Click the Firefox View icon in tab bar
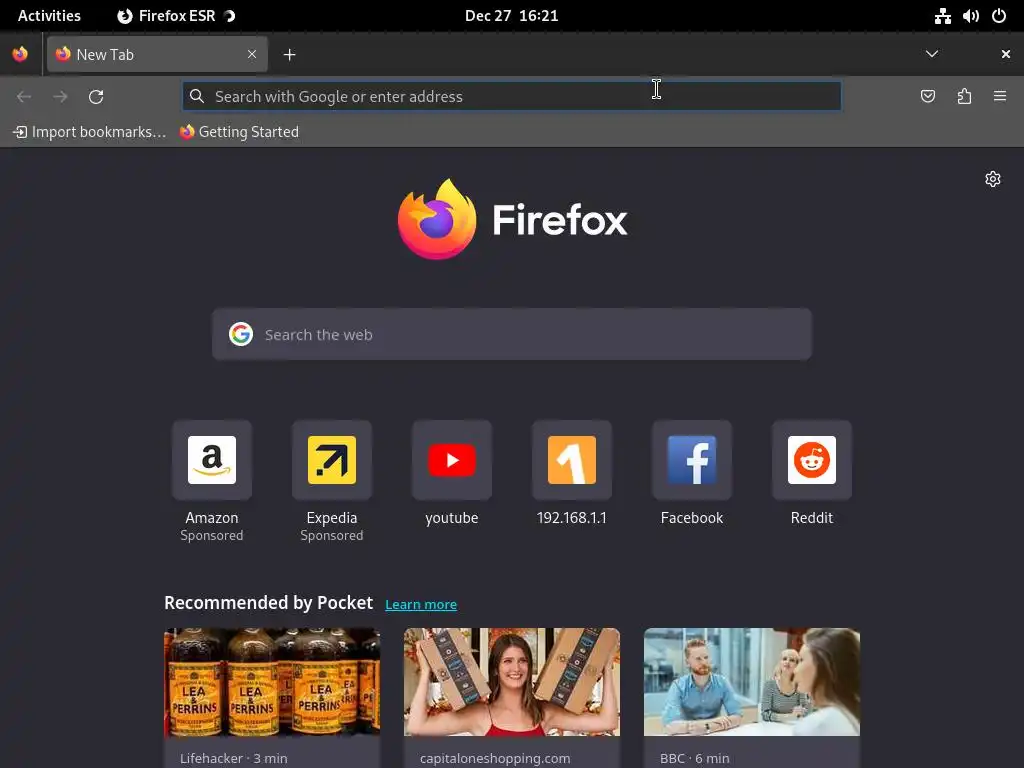This screenshot has height=768, width=1024. tap(20, 54)
